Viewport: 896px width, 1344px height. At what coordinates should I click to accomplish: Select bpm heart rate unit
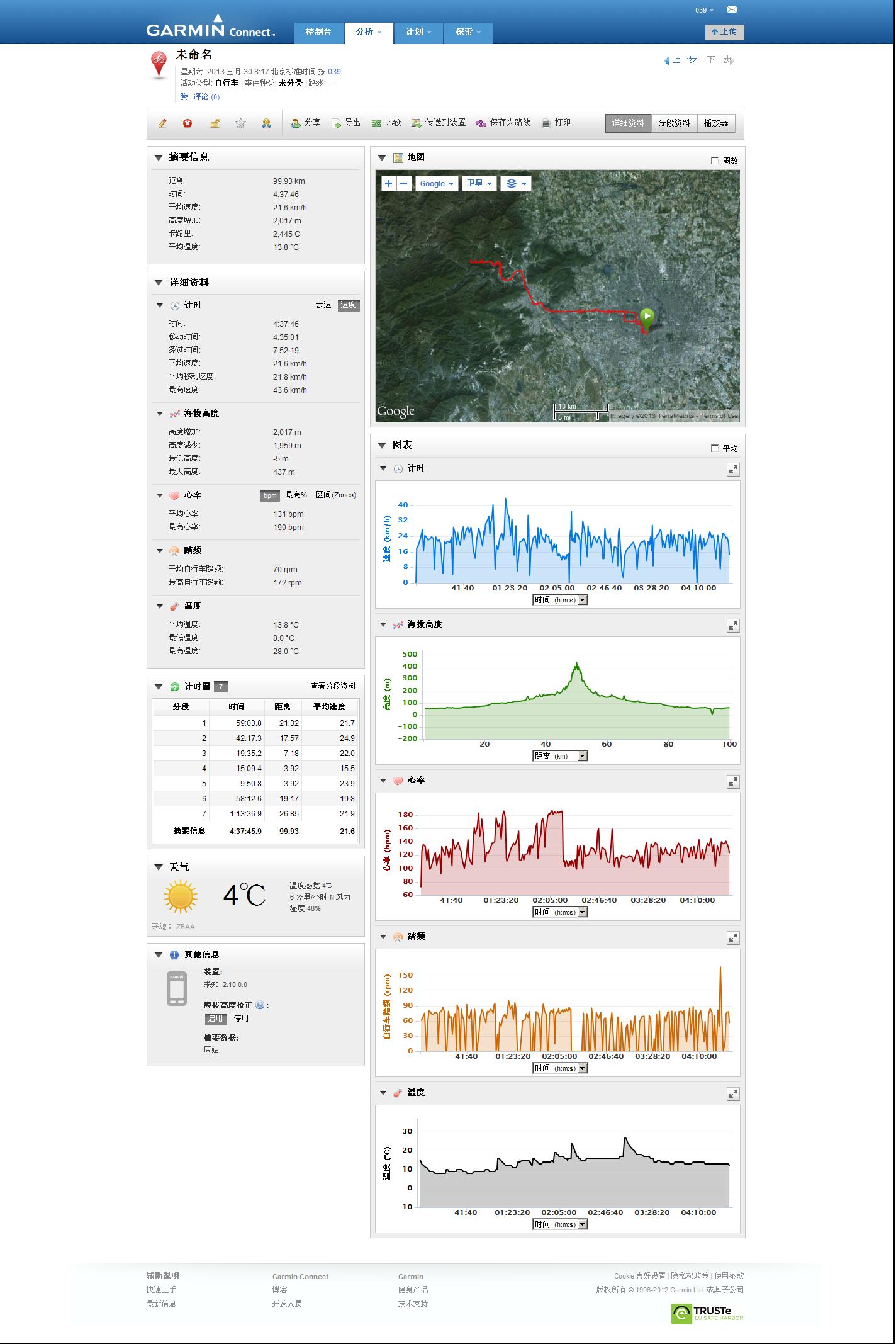270,495
